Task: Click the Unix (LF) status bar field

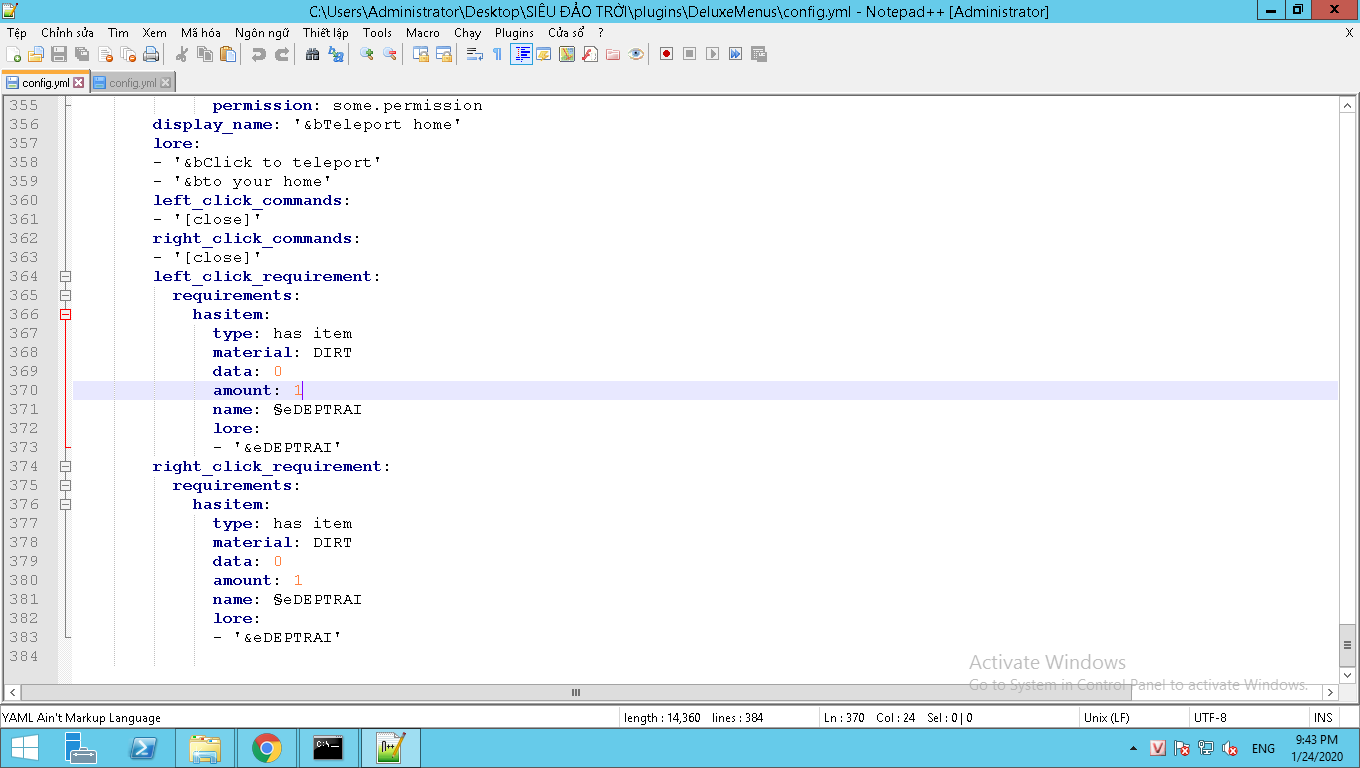Action: (x=1106, y=717)
